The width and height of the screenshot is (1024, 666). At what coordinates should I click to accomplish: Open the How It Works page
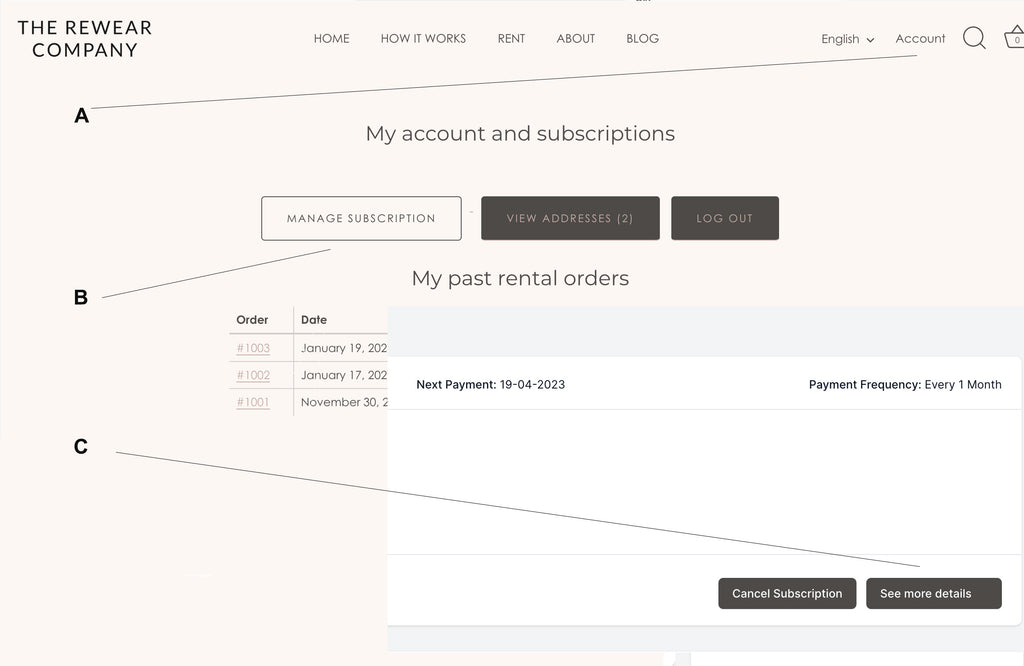tap(423, 39)
